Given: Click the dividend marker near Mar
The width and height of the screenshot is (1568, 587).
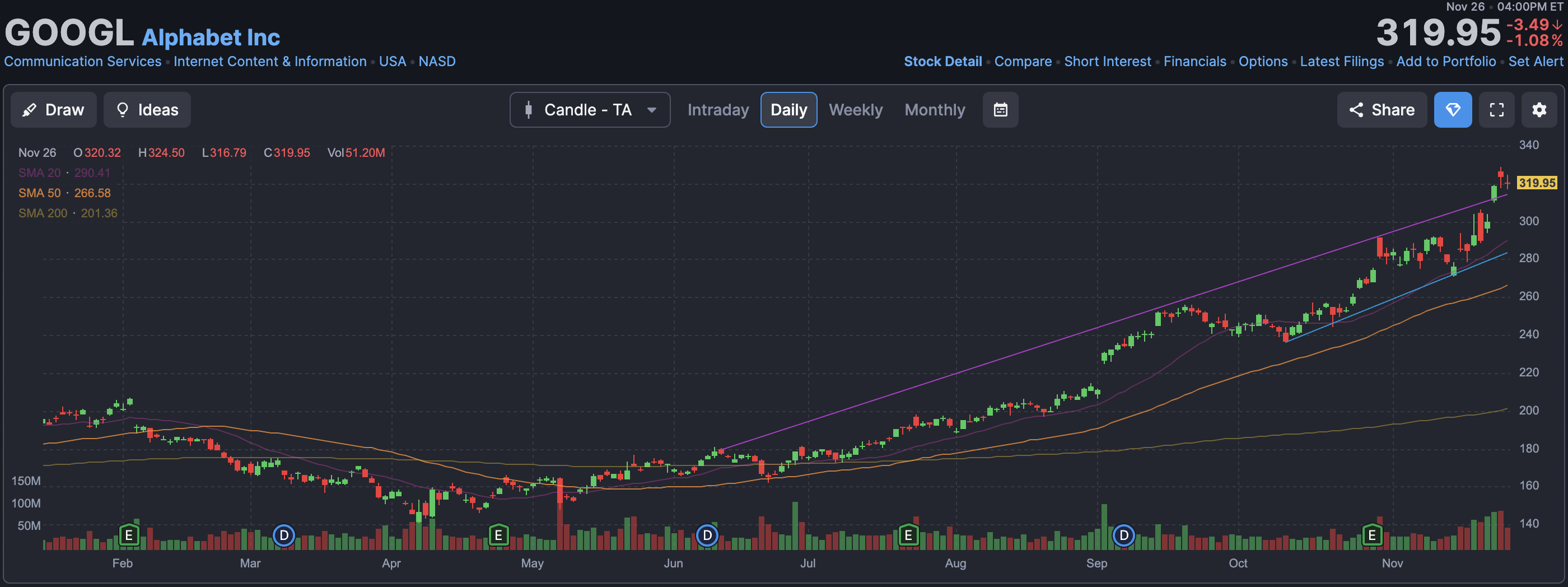Looking at the screenshot, I should coord(284,535).
